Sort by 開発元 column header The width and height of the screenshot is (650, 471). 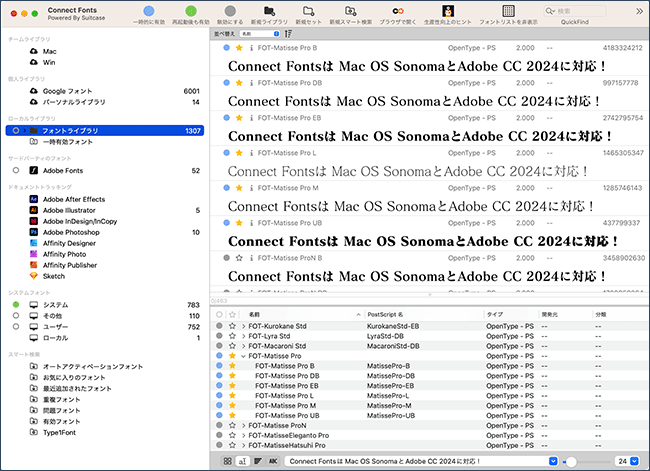click(x=565, y=315)
